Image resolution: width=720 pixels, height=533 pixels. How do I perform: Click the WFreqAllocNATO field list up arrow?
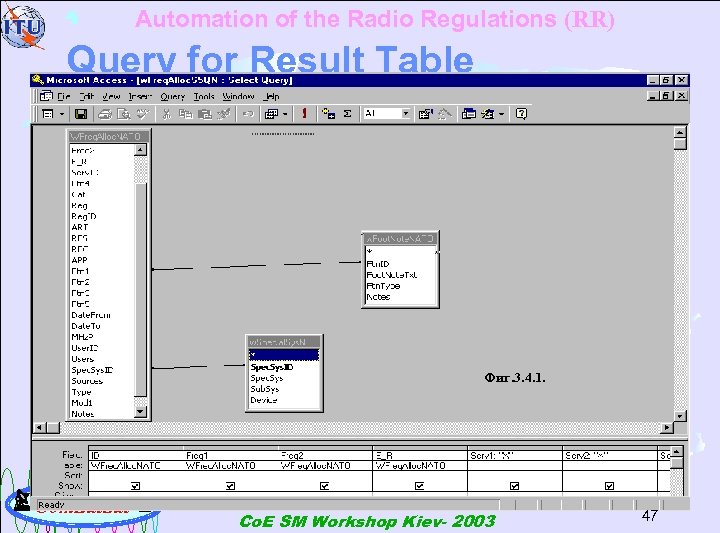(x=141, y=150)
